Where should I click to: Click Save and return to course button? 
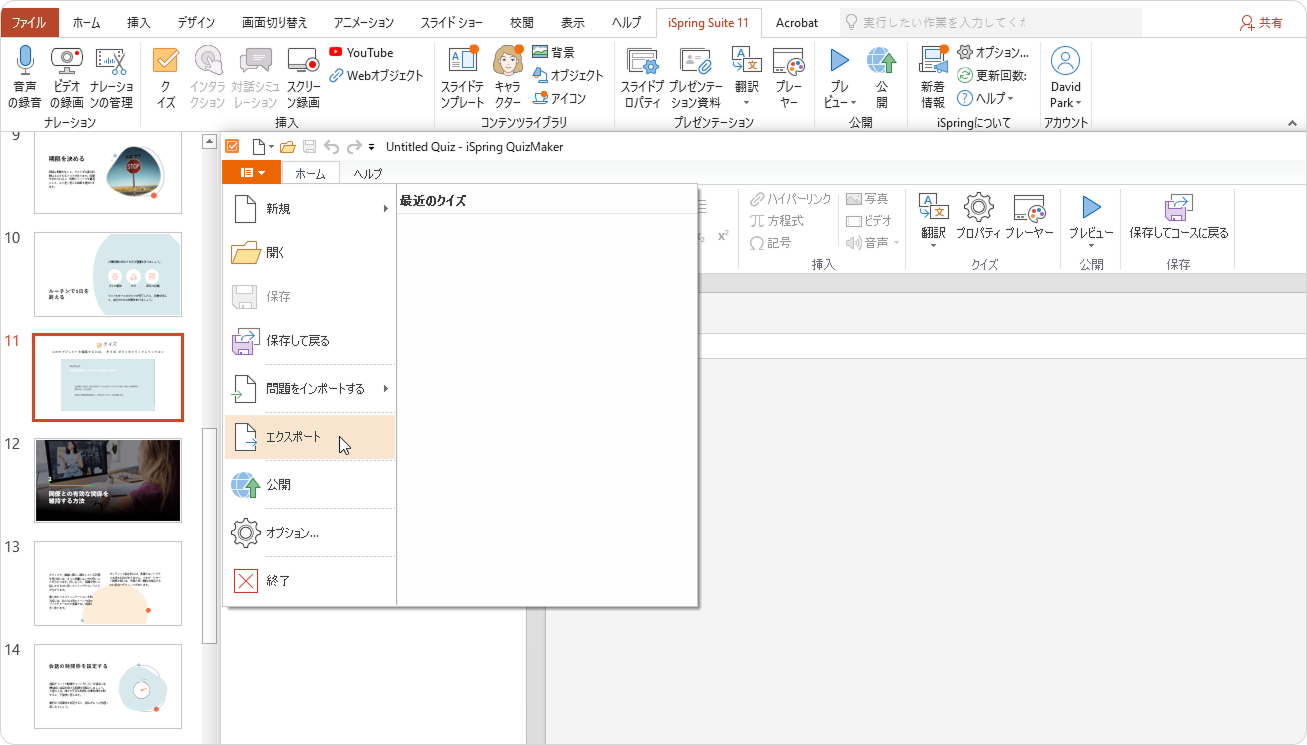[1178, 217]
